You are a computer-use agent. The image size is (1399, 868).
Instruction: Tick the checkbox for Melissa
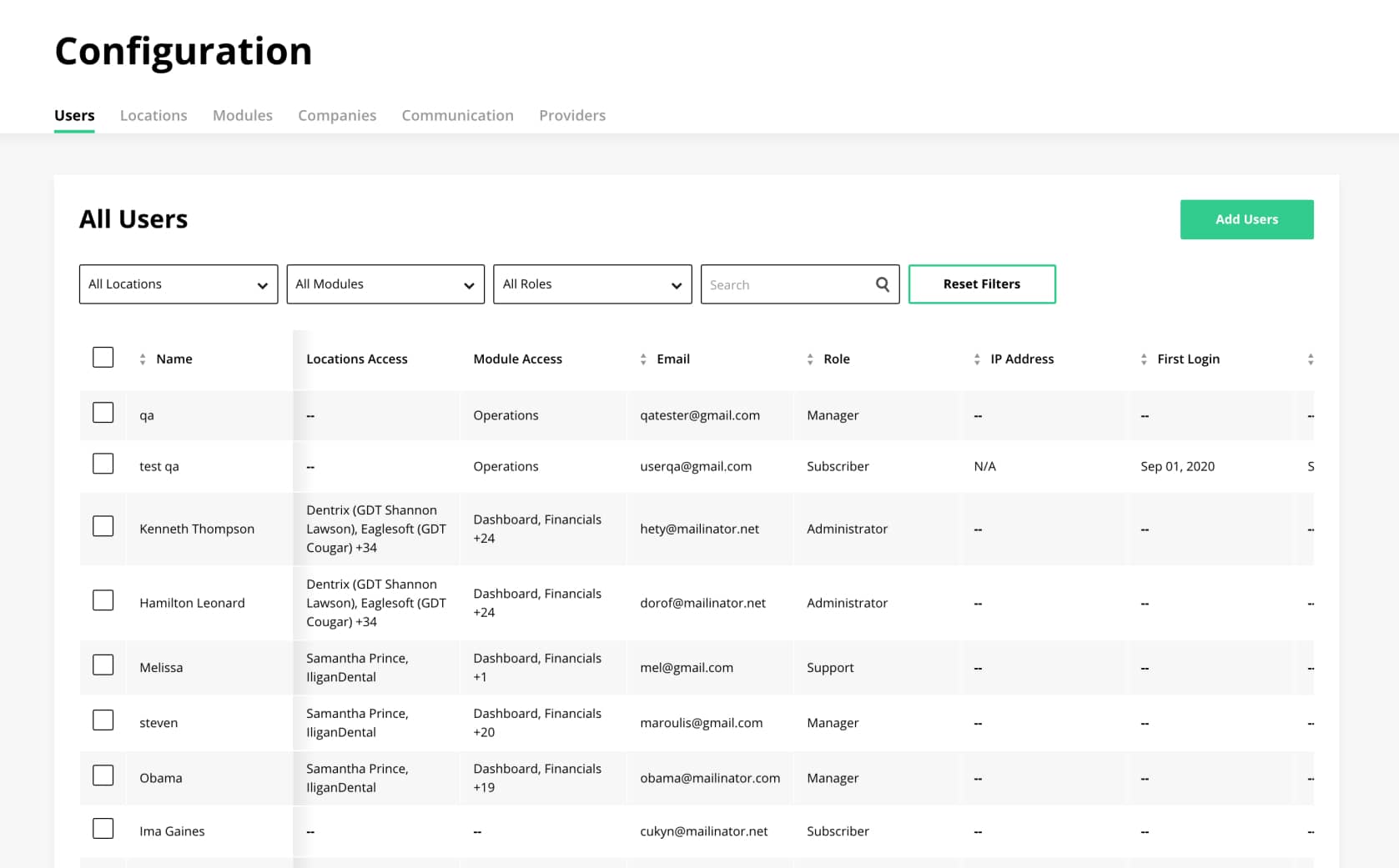[103, 665]
